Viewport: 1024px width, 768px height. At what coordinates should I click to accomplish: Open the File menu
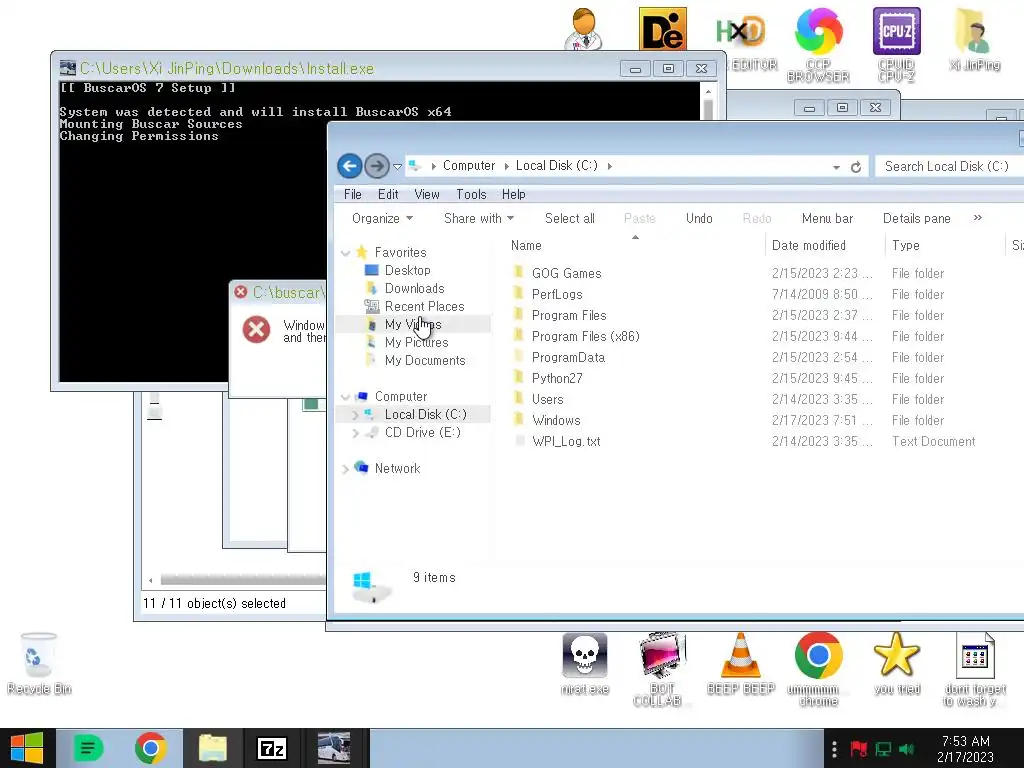[x=353, y=195]
